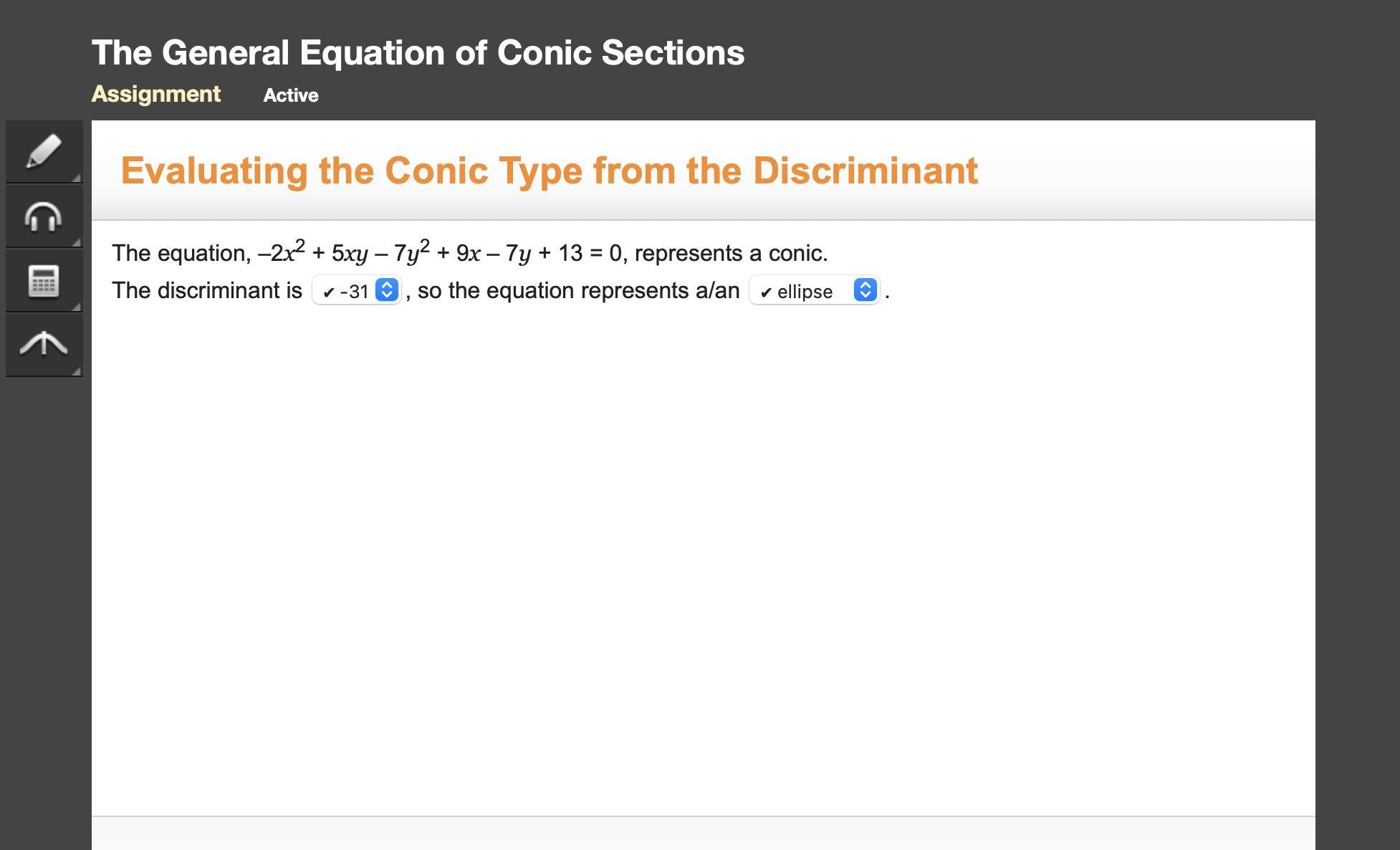
Task: Click the checkmark beside -31
Action: coord(329,292)
